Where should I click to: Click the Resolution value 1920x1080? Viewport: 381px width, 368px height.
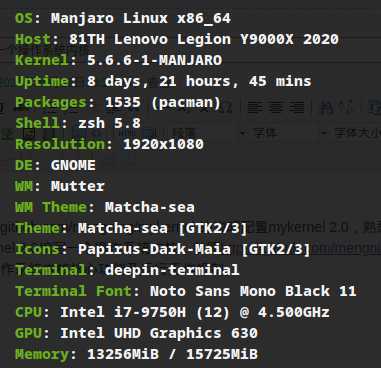(x=163, y=144)
